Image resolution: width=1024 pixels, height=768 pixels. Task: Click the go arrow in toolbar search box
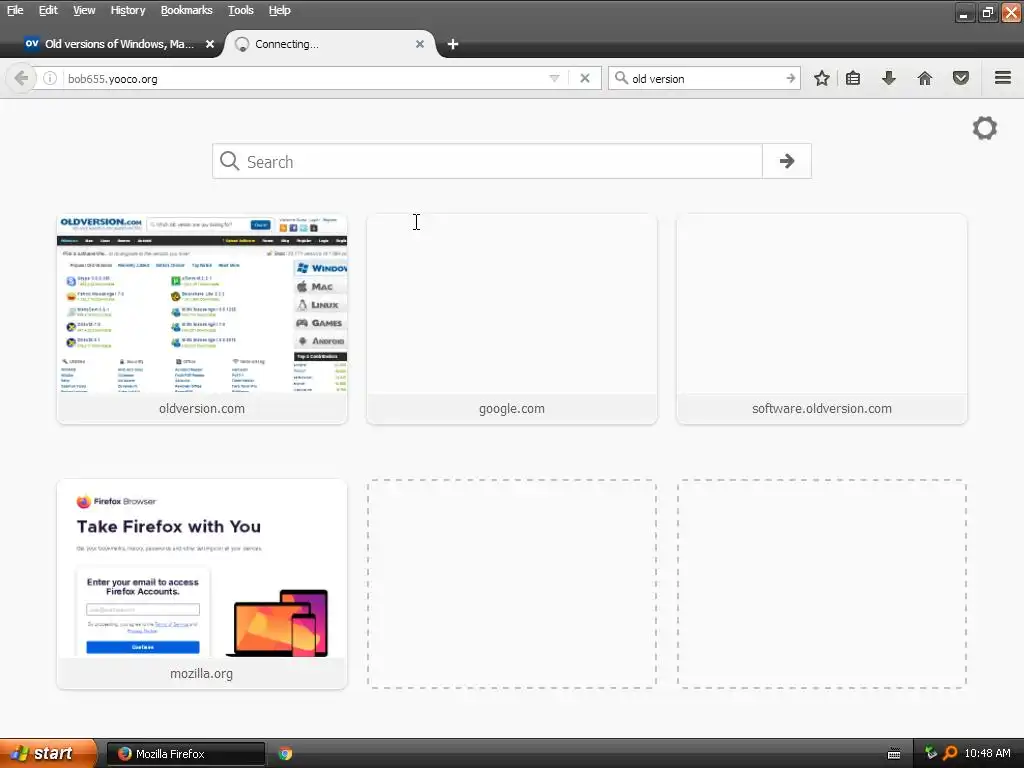[790, 78]
